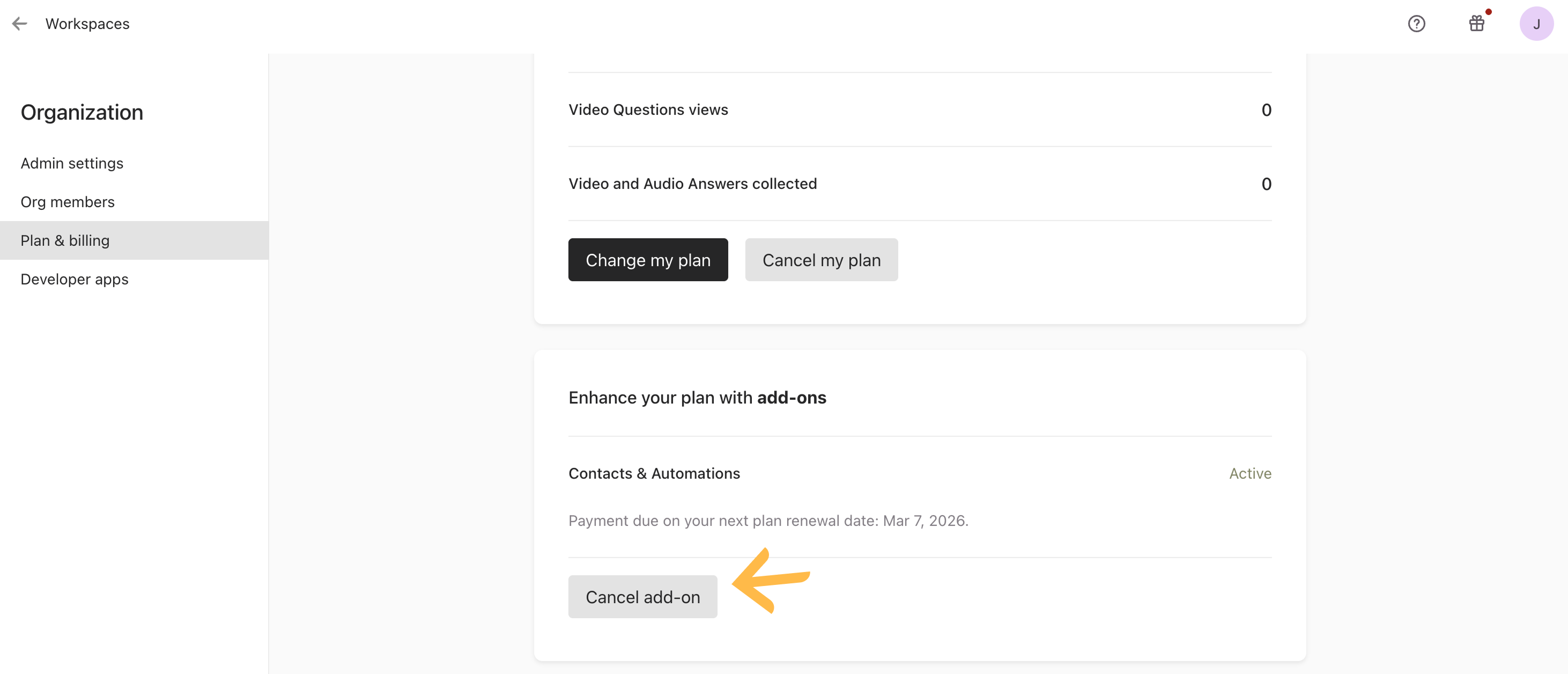Viewport: 1568px width, 674px height.
Task: Click the Cancel my plan button
Action: coord(821,260)
